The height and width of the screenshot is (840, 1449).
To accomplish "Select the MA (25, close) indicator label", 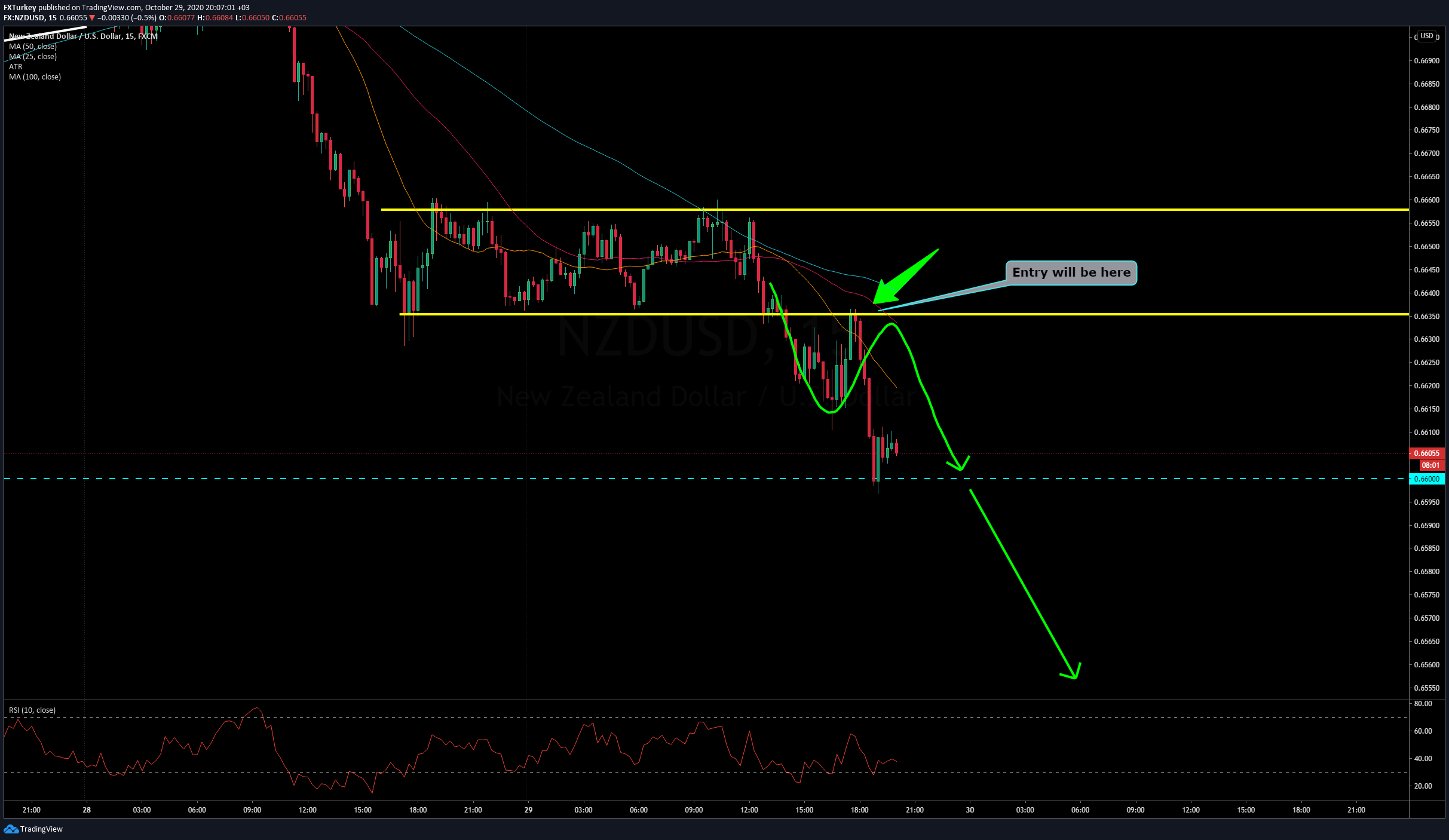I will point(33,57).
